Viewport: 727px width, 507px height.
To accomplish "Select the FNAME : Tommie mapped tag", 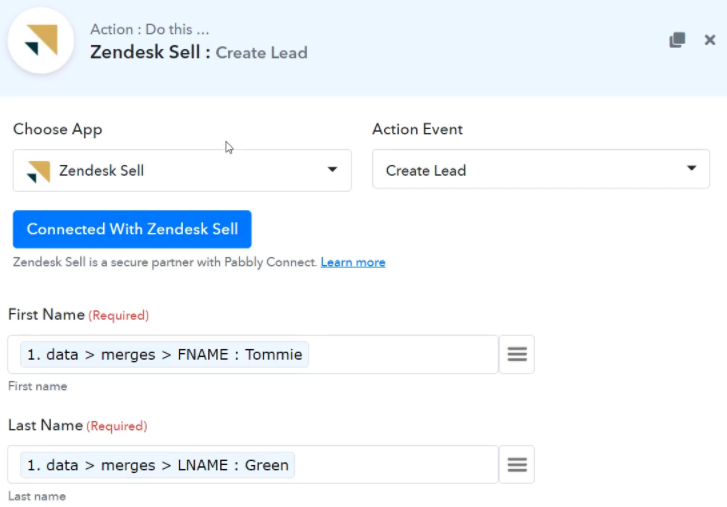I will pyautogui.click(x=165, y=355).
